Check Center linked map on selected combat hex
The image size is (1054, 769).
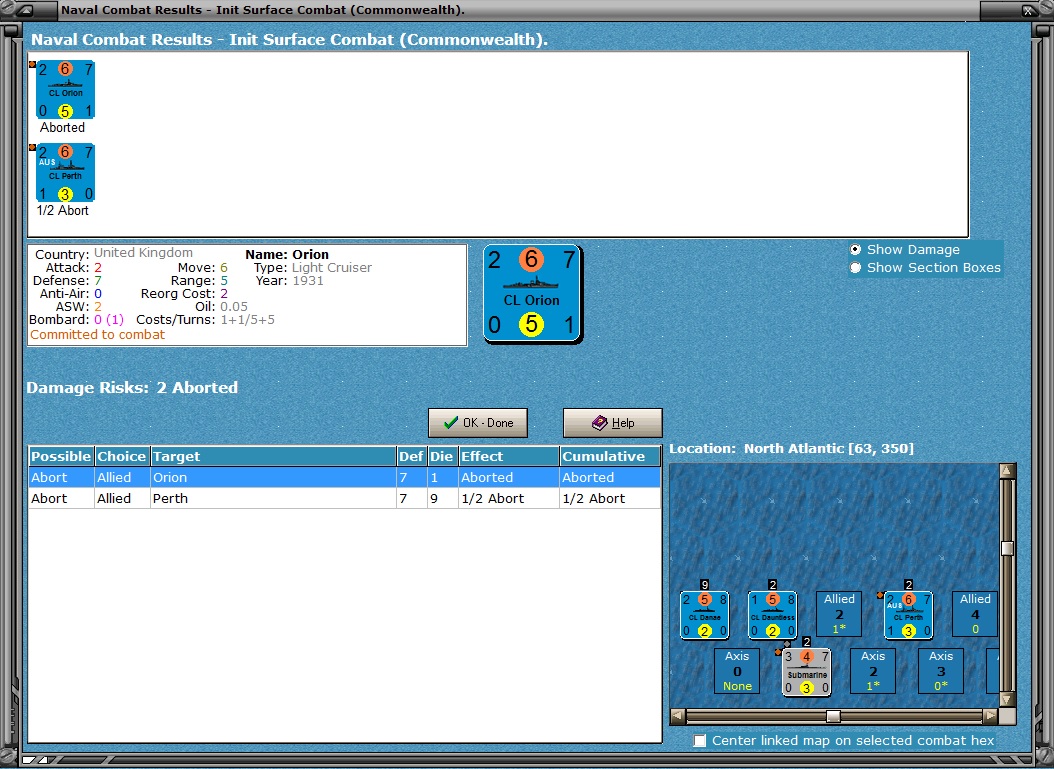844,740
